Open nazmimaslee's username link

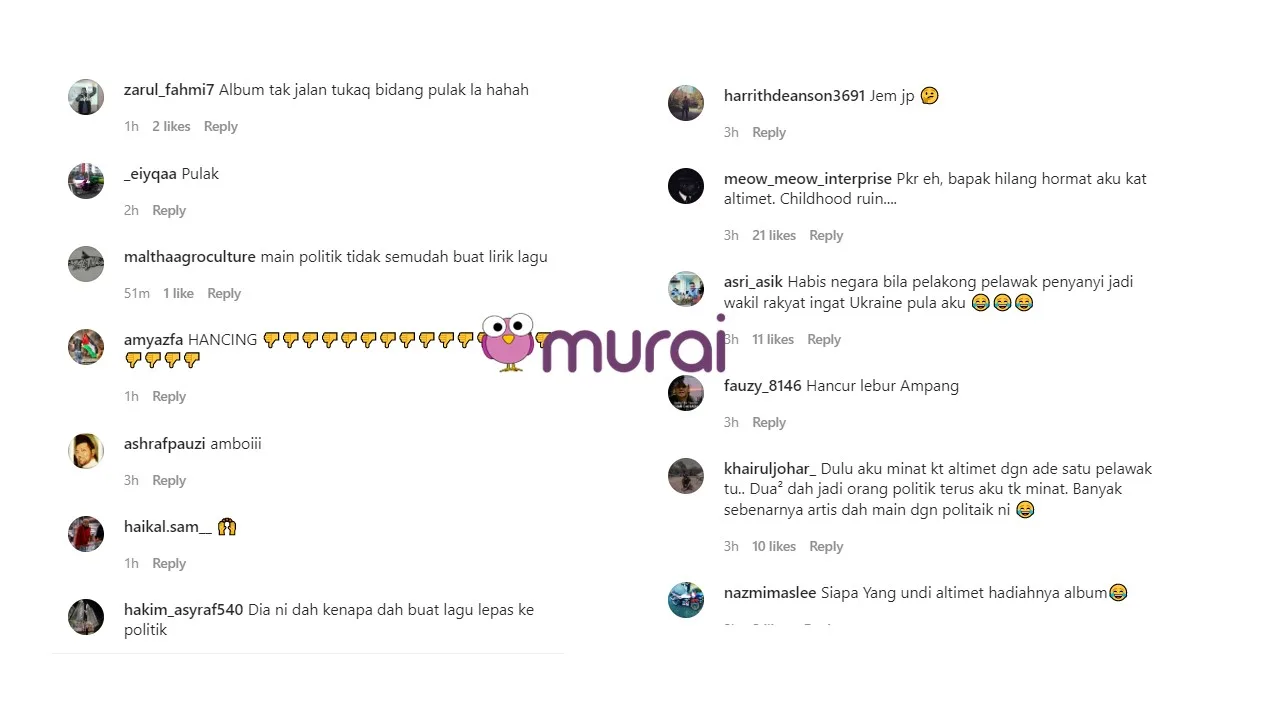coord(770,592)
